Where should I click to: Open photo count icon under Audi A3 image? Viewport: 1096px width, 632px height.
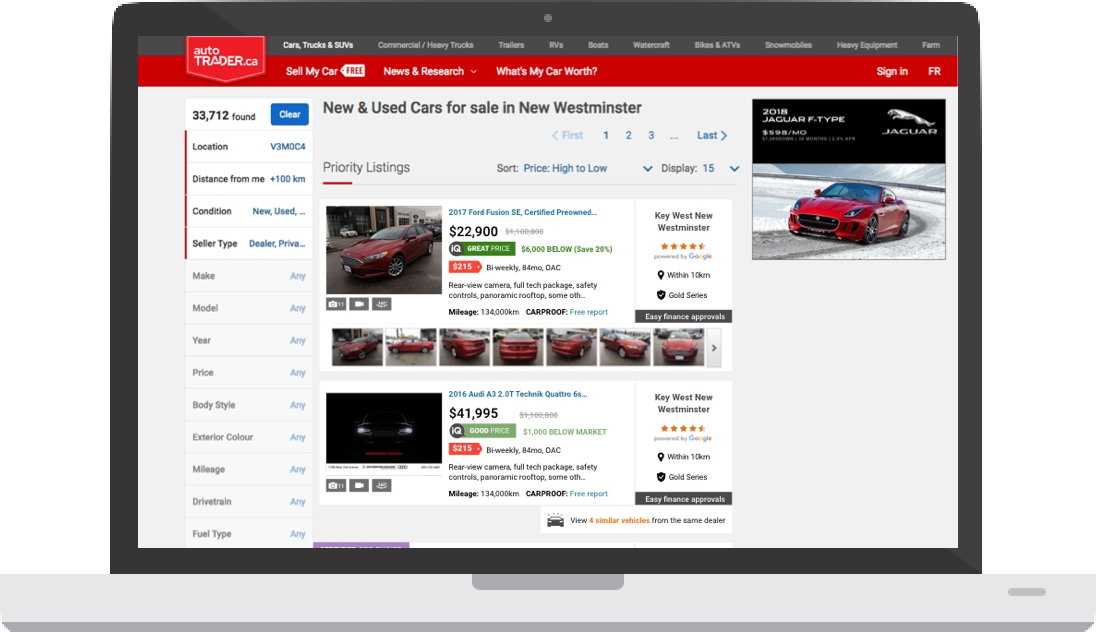coord(336,485)
